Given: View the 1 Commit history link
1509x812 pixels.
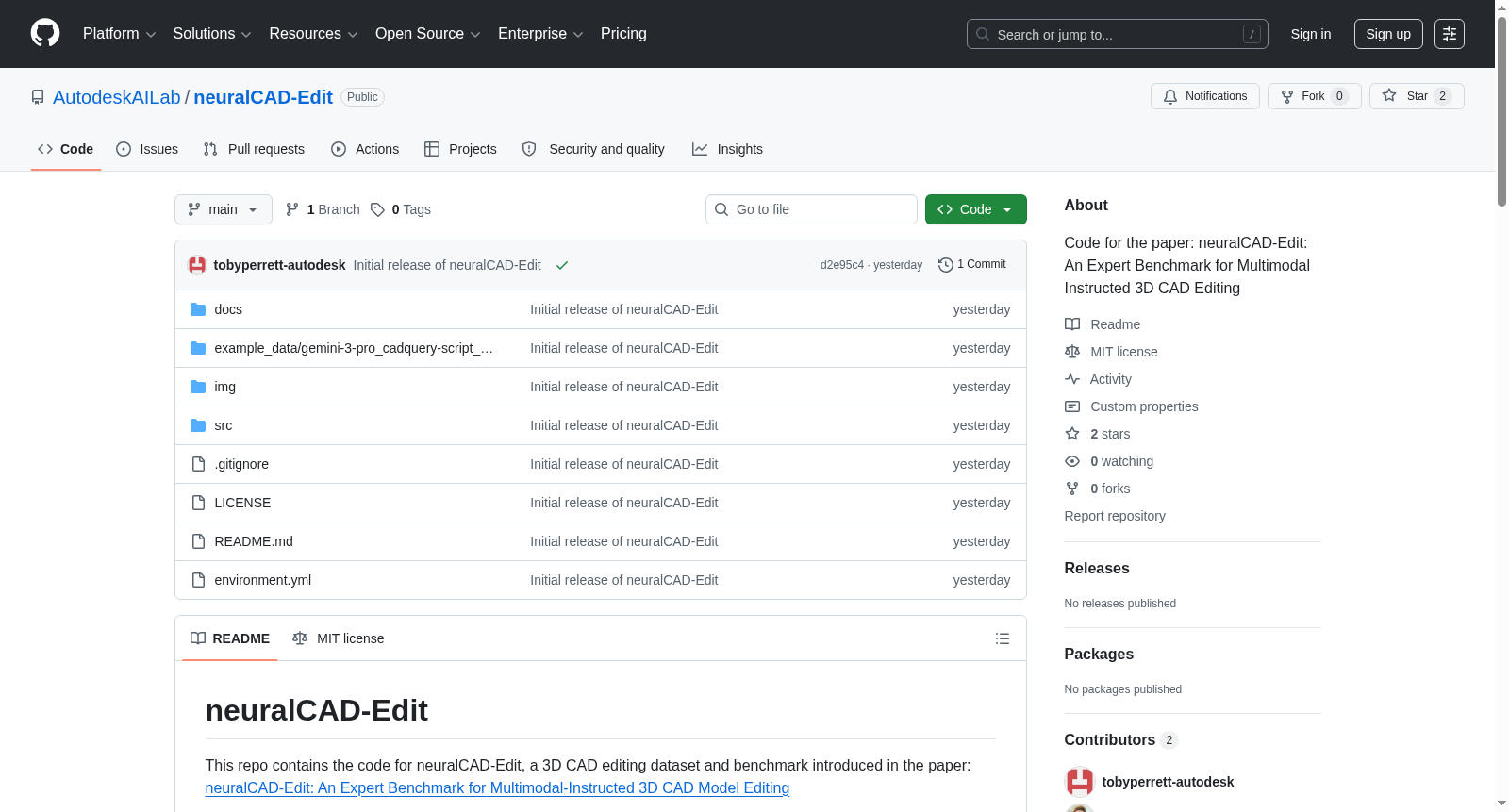Looking at the screenshot, I should (972, 265).
